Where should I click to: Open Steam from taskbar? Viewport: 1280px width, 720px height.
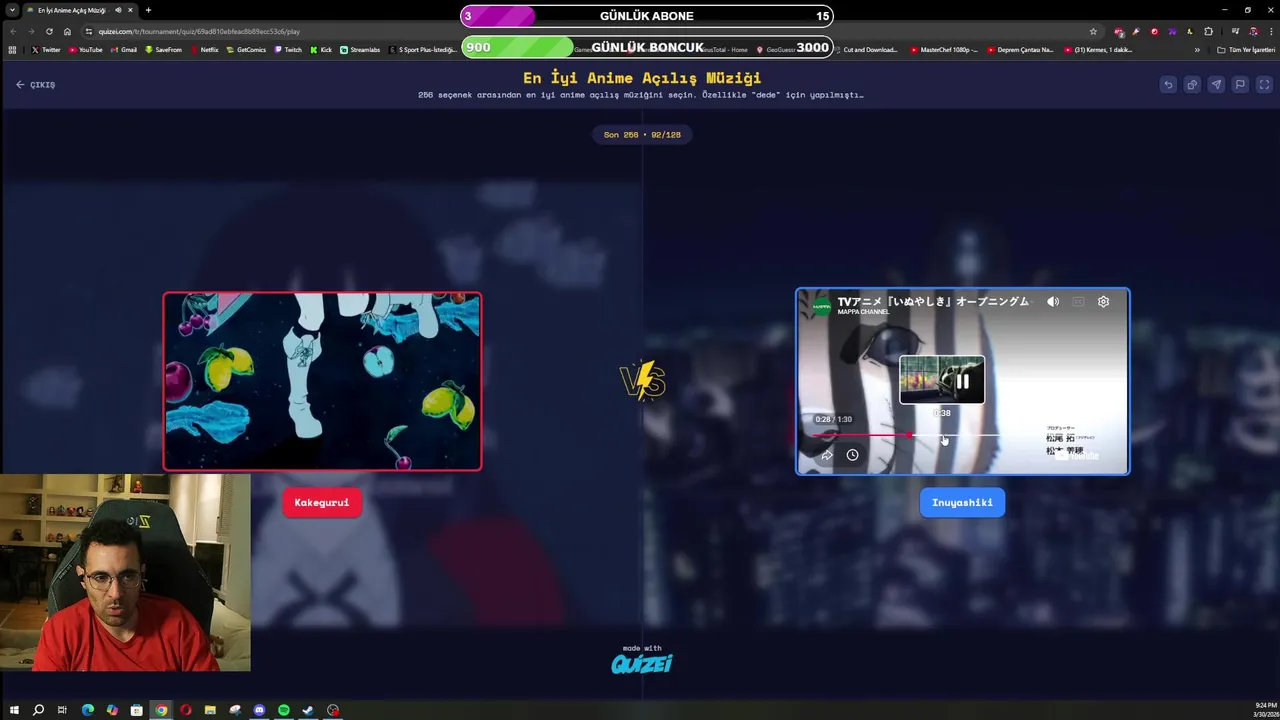click(308, 710)
